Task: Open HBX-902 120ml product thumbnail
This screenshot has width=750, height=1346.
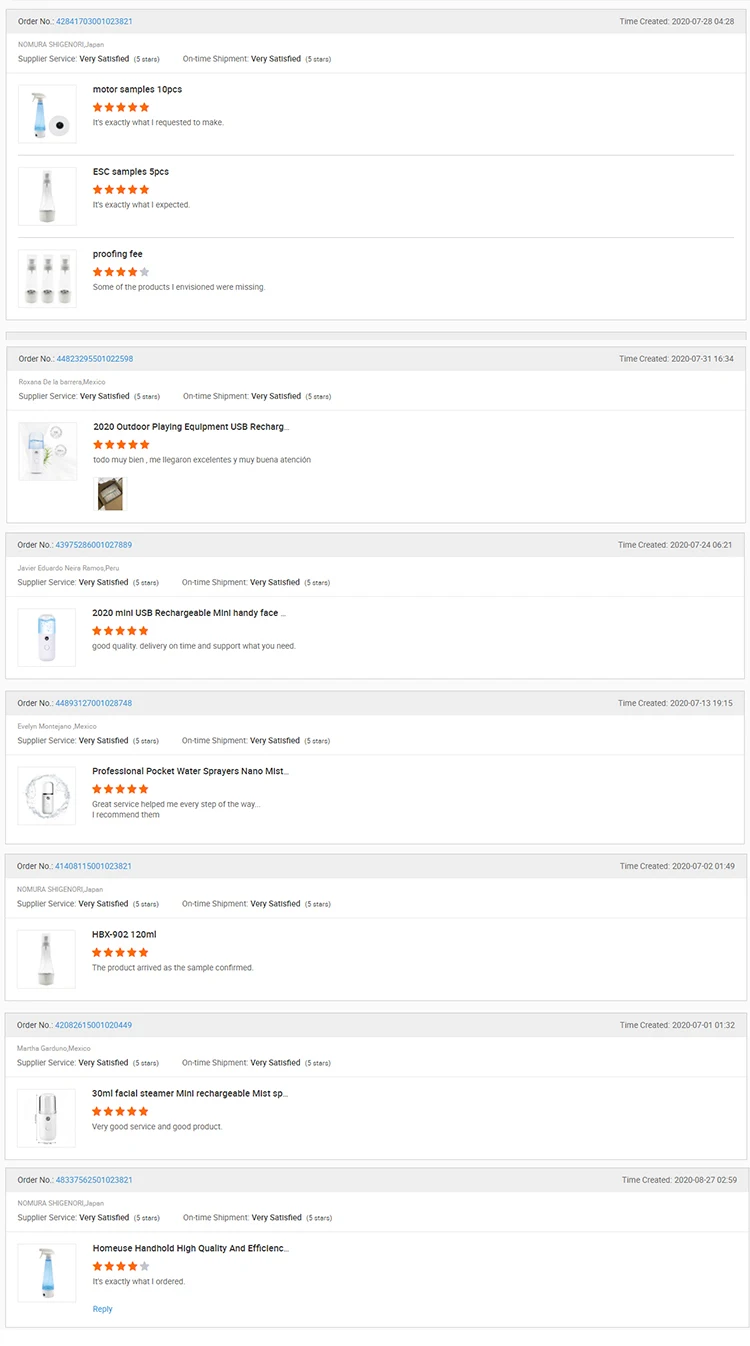Action: (x=46, y=959)
